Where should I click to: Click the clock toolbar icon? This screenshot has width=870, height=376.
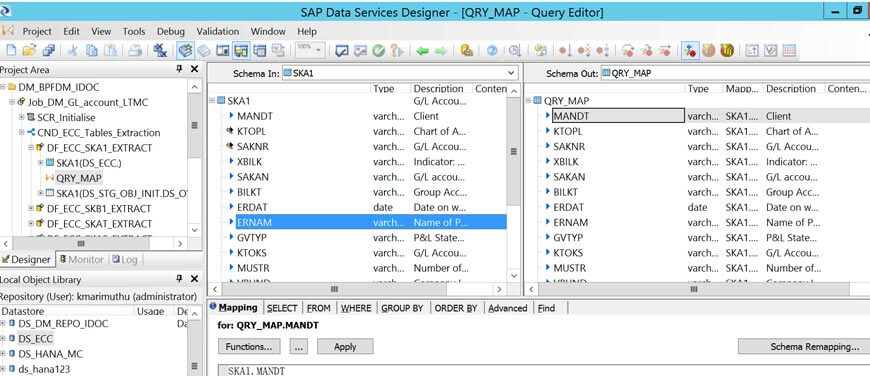pyautogui.click(x=515, y=50)
